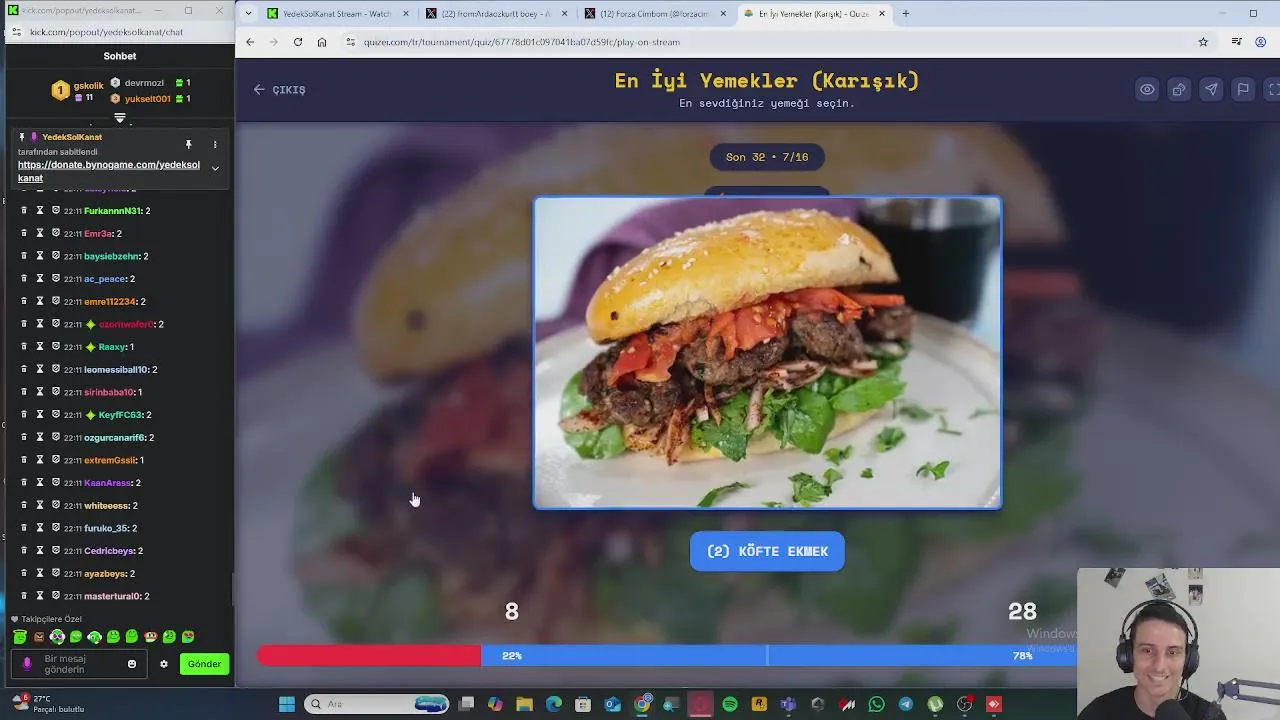Open Telegram from taskbar
The image size is (1280, 720).
tap(905, 704)
